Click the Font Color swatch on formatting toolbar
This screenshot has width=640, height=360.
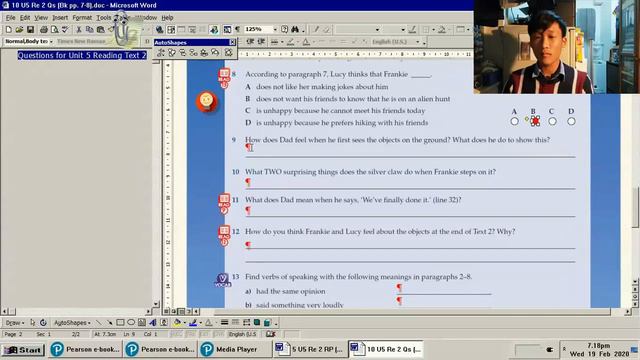pyautogui.click(x=306, y=42)
